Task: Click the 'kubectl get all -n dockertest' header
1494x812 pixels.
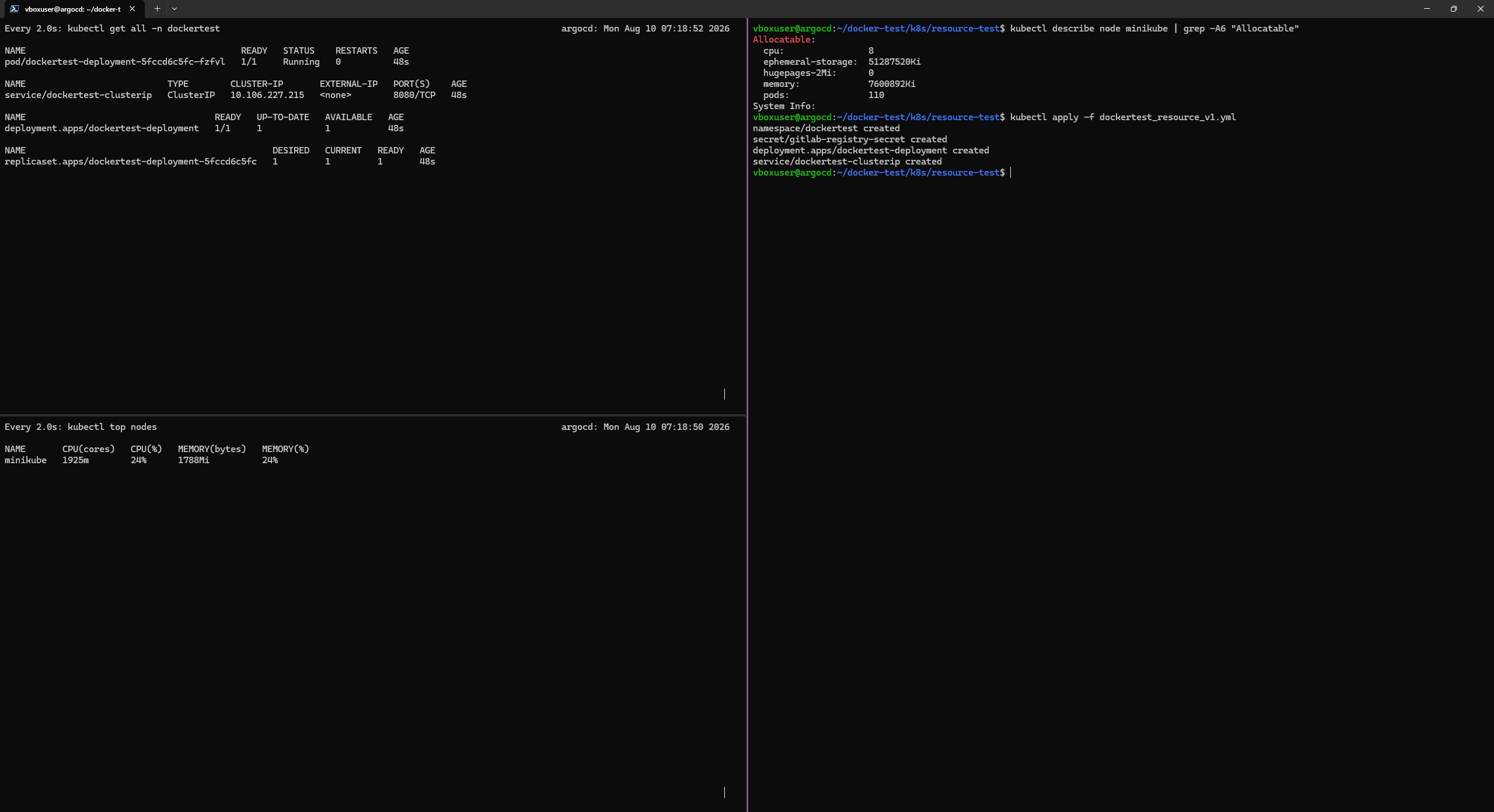Action: pyautogui.click(x=144, y=29)
